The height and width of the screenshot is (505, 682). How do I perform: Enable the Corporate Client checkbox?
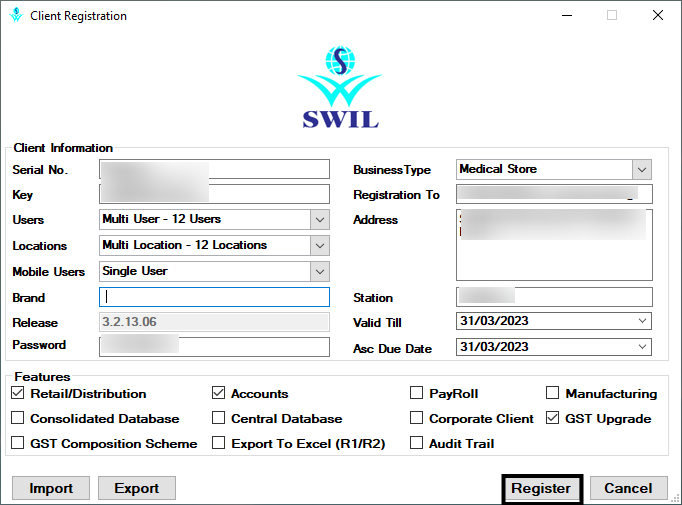(416, 418)
